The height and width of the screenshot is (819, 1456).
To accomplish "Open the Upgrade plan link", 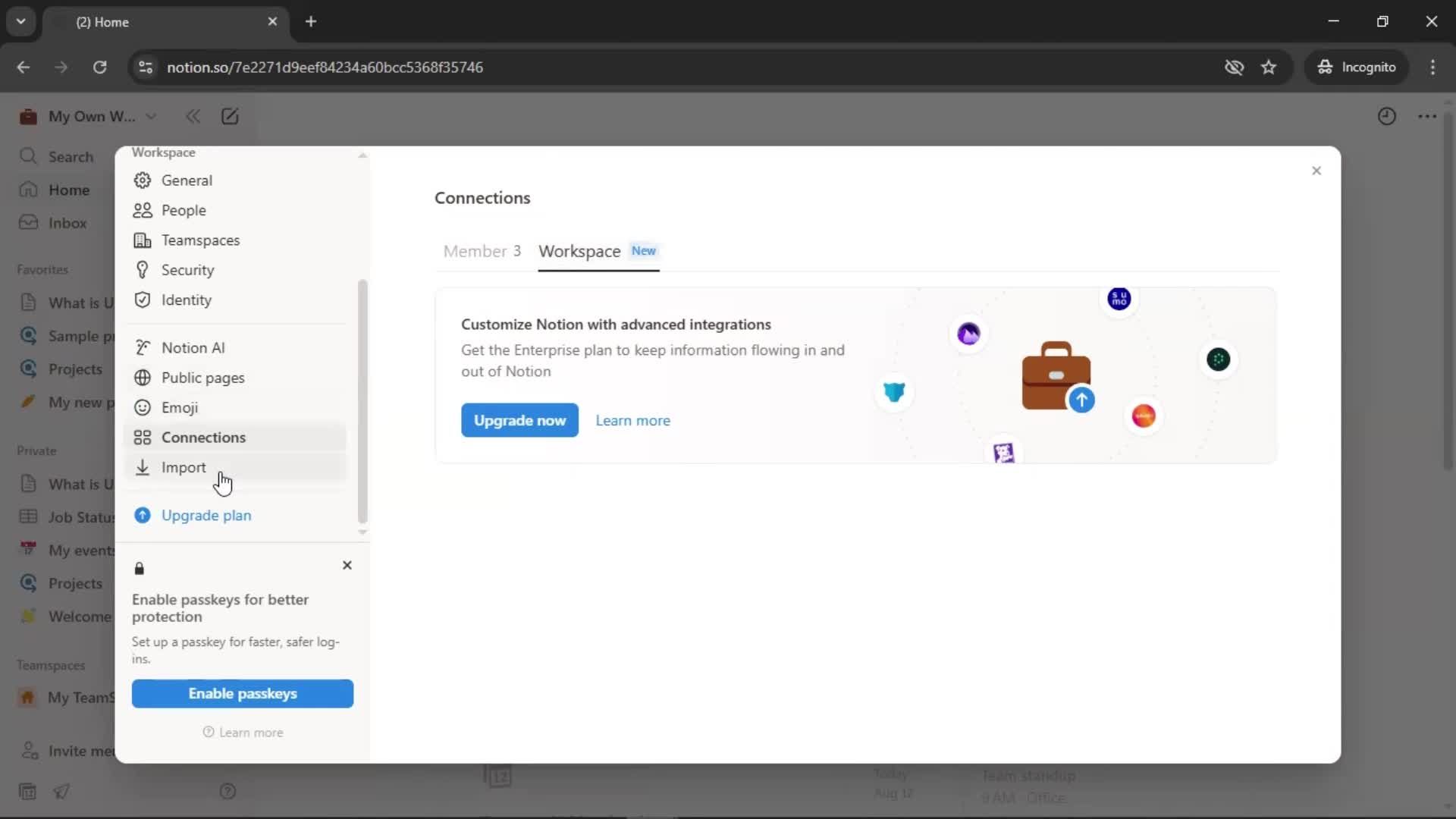I will 206,516.
